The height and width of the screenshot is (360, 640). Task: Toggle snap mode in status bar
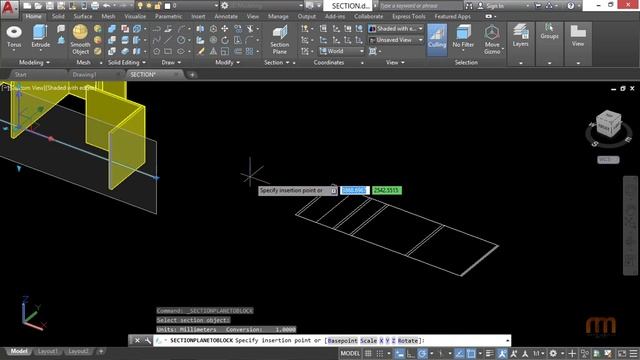coord(380,353)
